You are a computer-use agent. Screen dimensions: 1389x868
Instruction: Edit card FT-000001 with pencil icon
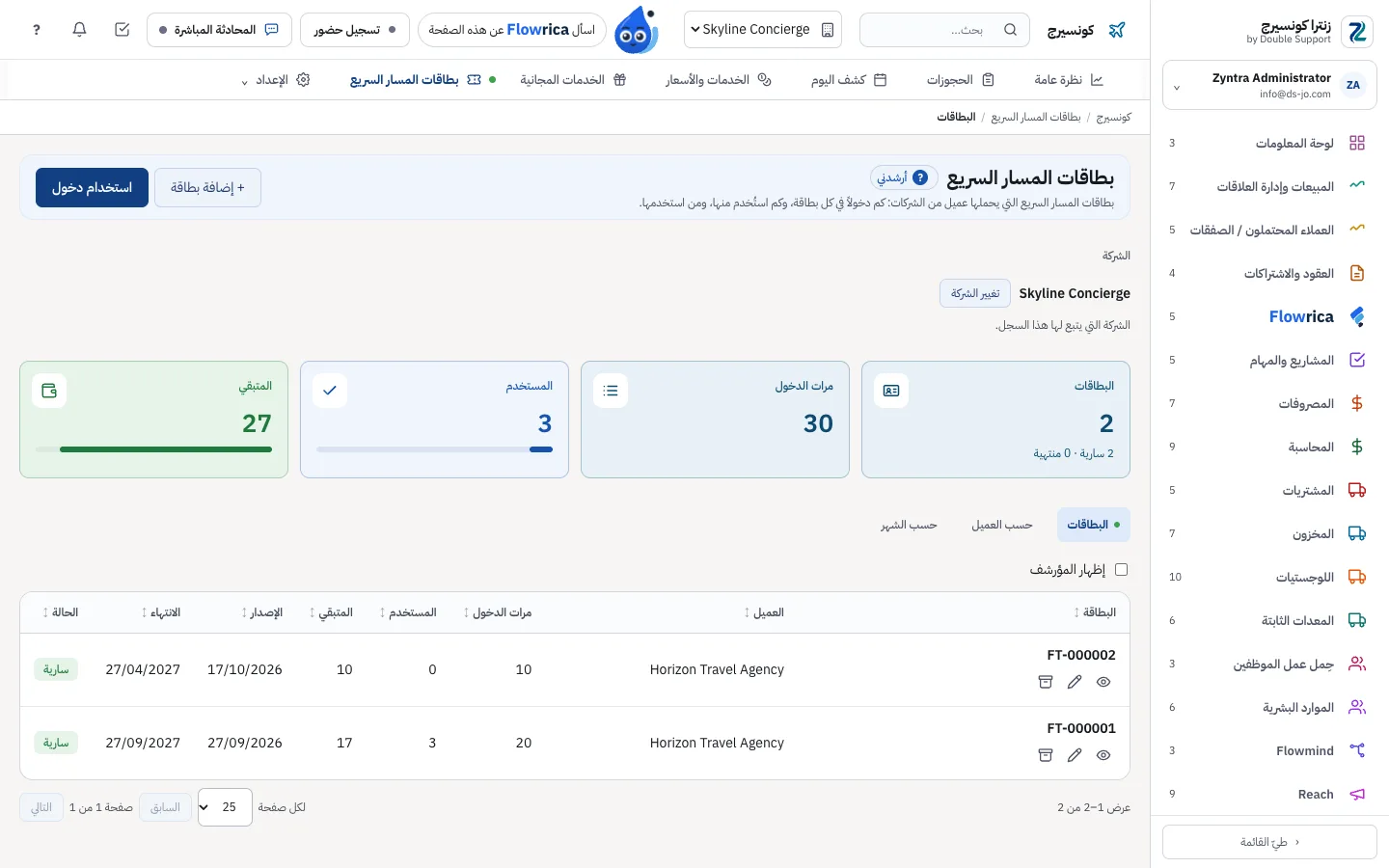pos(1075,755)
